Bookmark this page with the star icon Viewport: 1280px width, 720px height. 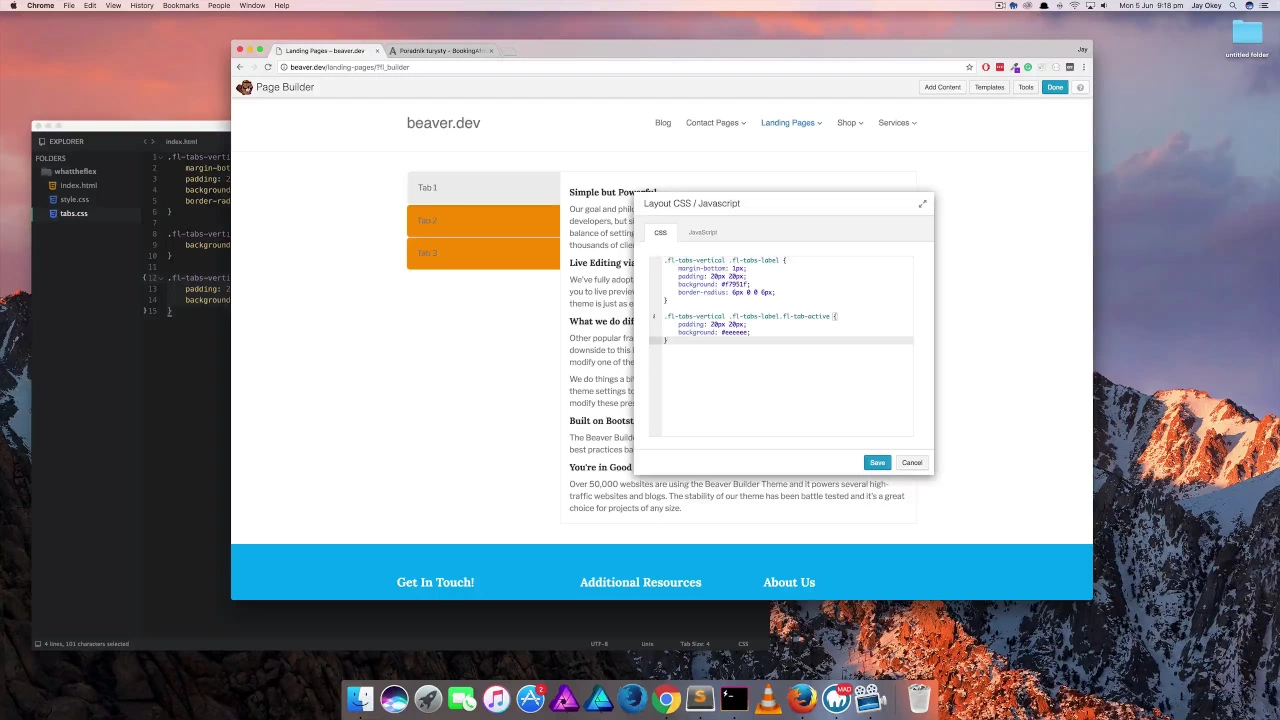pos(969,67)
